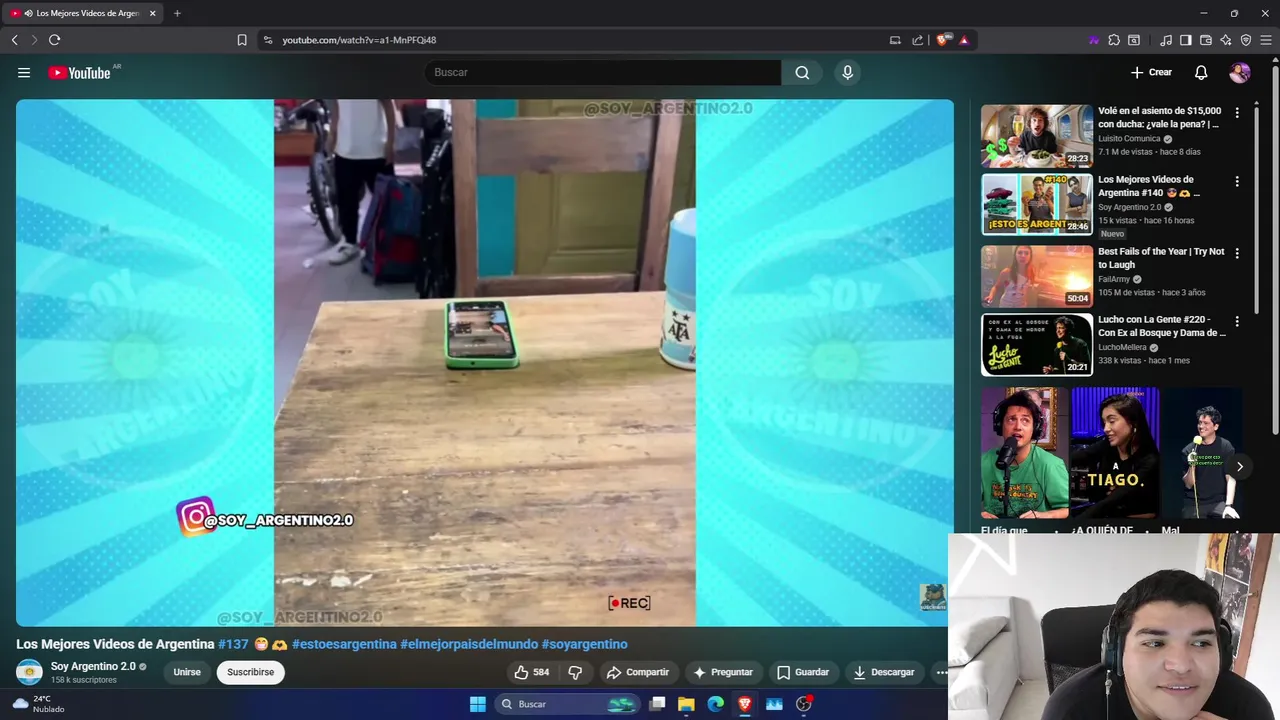Screen dimensions: 1280x720
Task: Click the browser address bar URL
Action: tap(359, 40)
